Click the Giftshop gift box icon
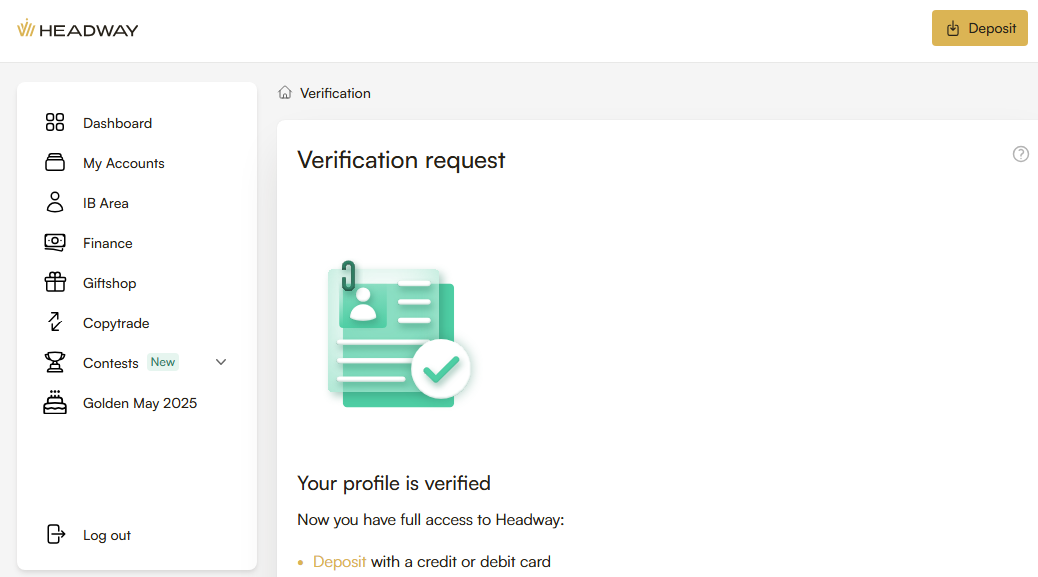The height and width of the screenshot is (577, 1038). pyautogui.click(x=55, y=283)
